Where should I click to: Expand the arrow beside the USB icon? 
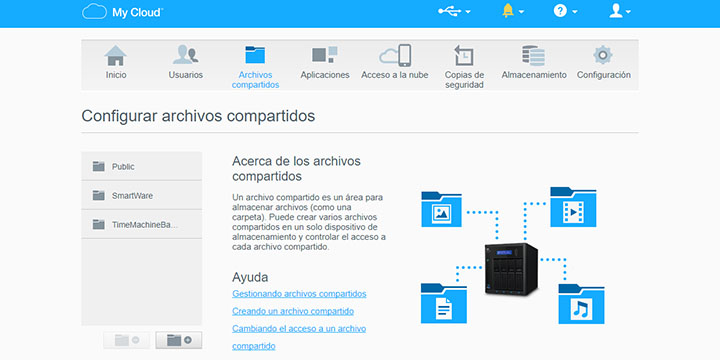click(468, 12)
